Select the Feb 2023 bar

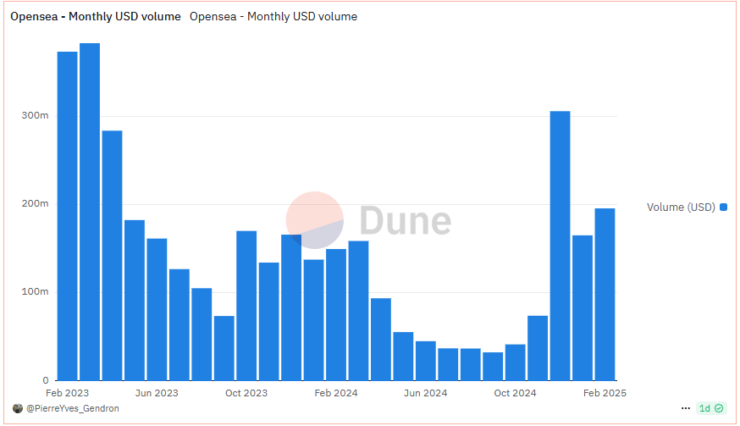tap(67, 216)
